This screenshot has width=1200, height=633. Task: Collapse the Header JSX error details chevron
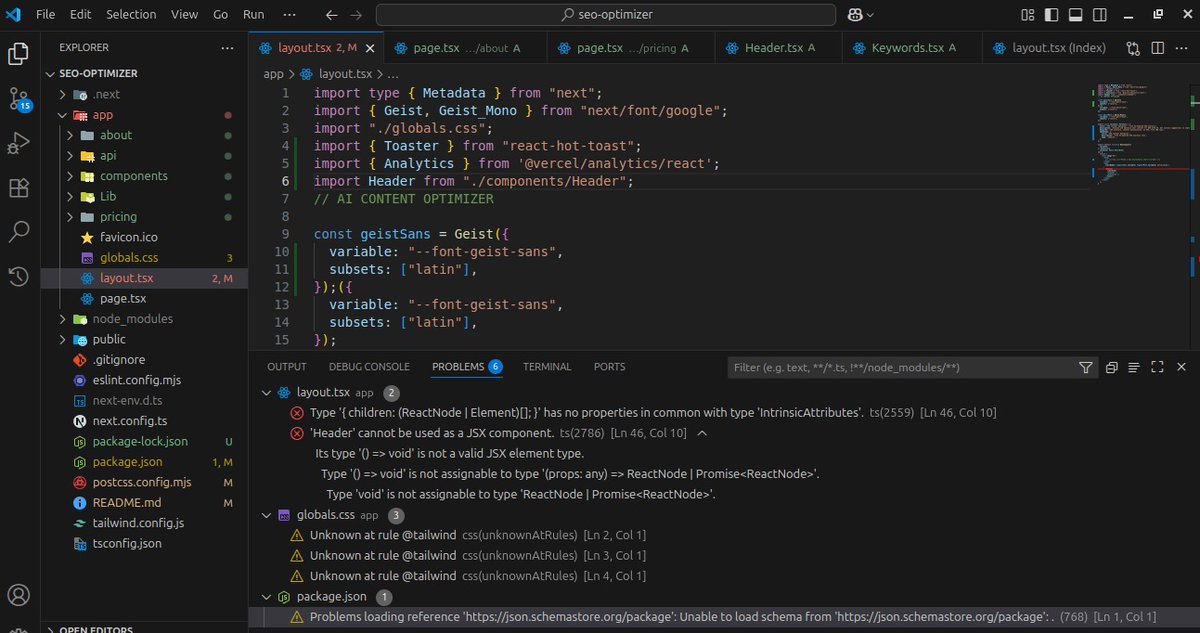coord(702,433)
